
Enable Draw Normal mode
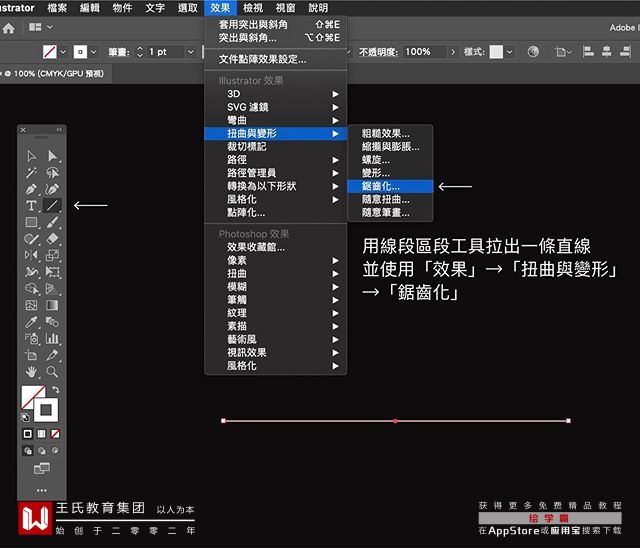pos(28,451)
